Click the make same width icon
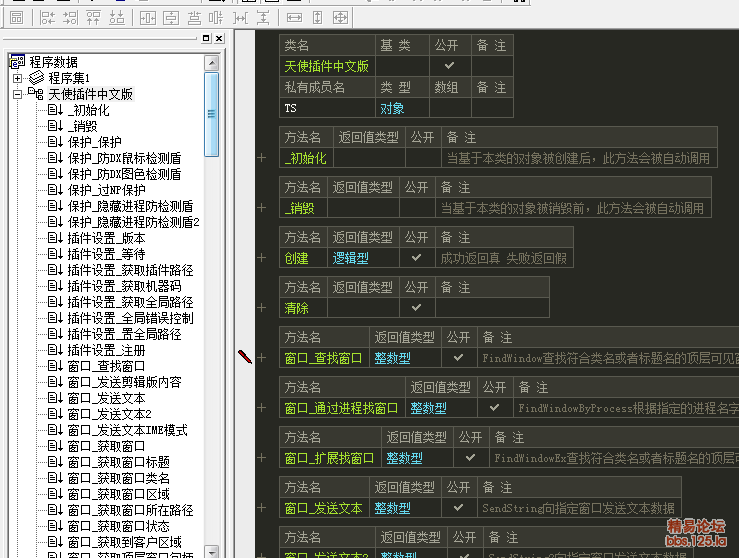Viewport: 739px width, 558px height. pyautogui.click(x=294, y=18)
